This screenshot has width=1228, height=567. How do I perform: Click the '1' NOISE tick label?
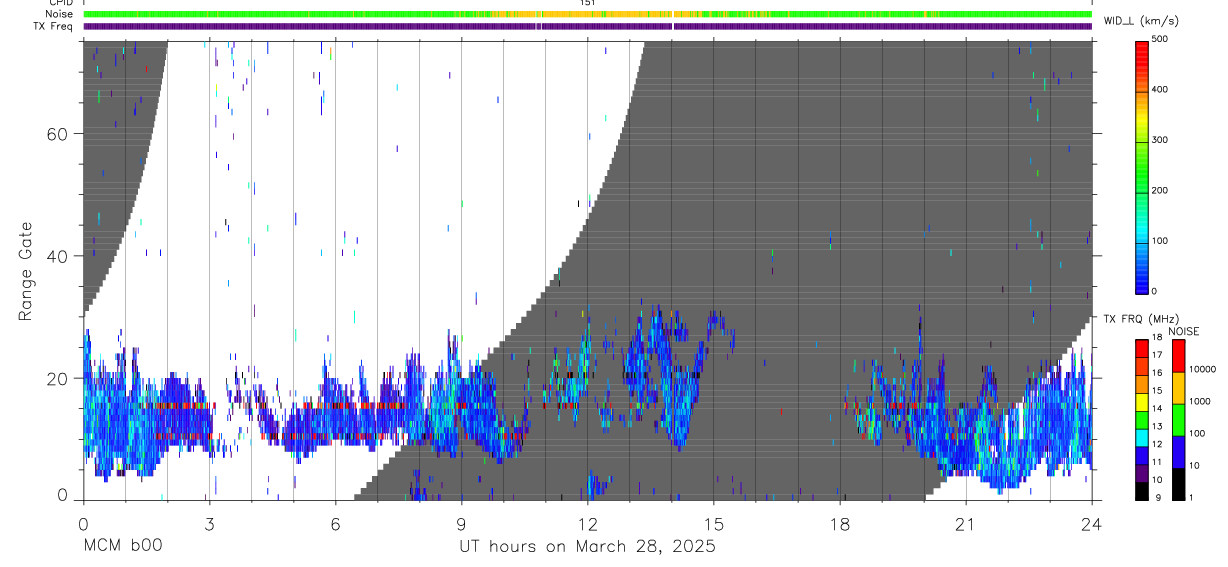[1192, 497]
